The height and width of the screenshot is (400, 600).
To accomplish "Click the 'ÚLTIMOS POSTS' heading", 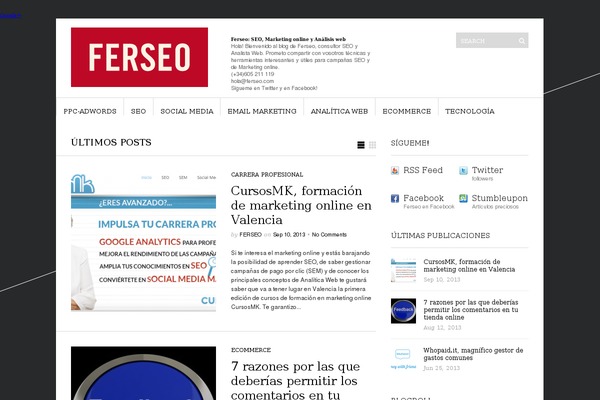I will pos(111,142).
